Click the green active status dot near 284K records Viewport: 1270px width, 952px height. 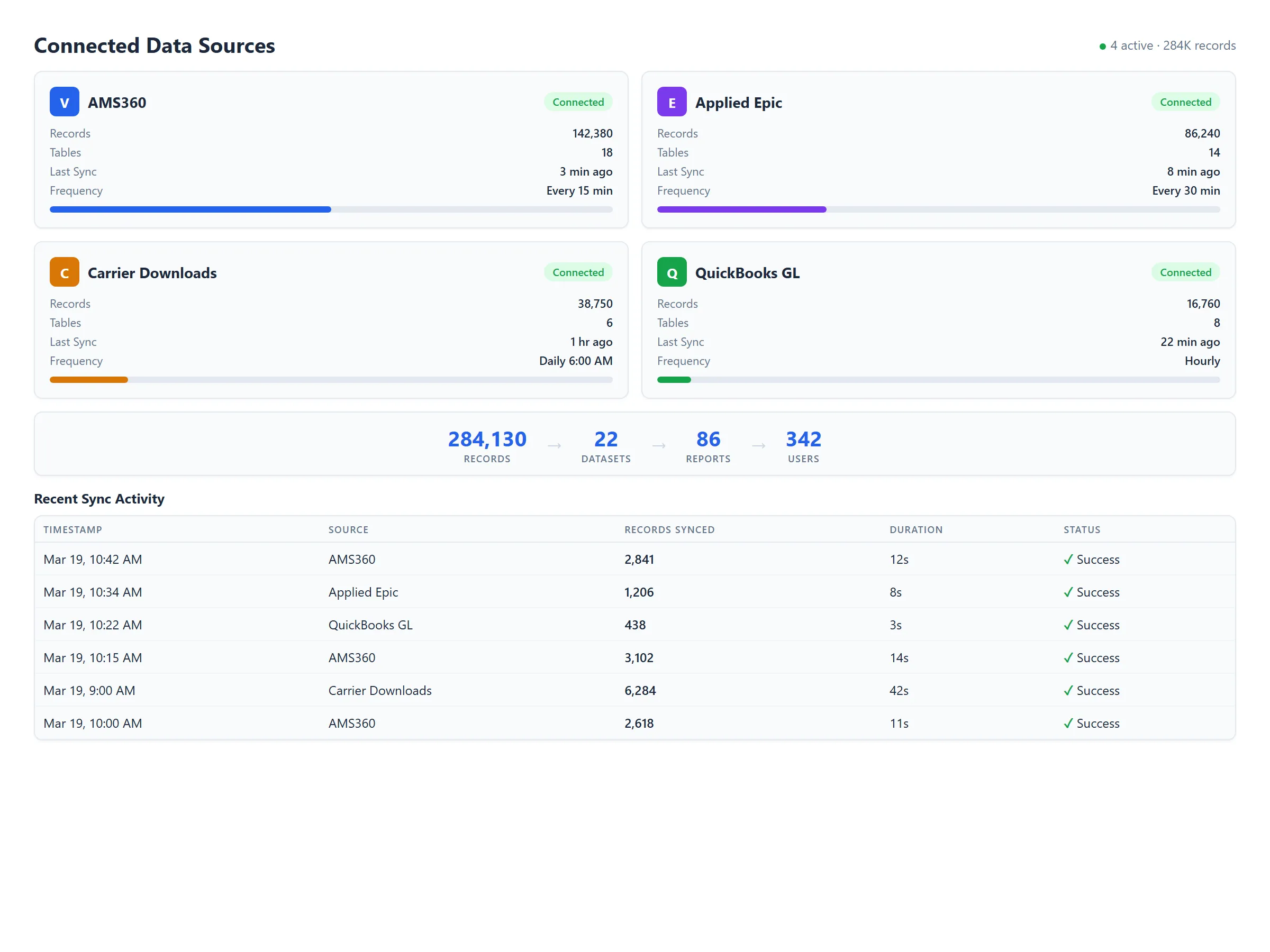click(1102, 45)
